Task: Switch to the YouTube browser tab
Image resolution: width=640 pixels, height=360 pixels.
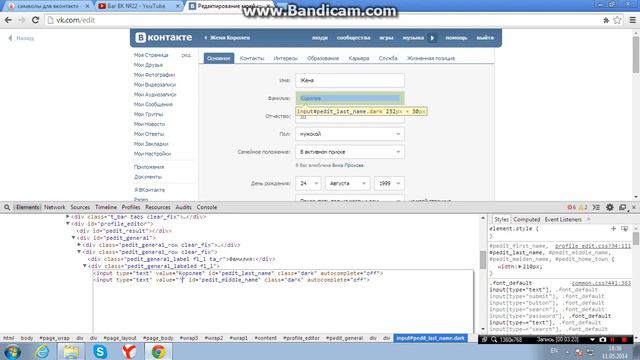Action: click(x=137, y=6)
